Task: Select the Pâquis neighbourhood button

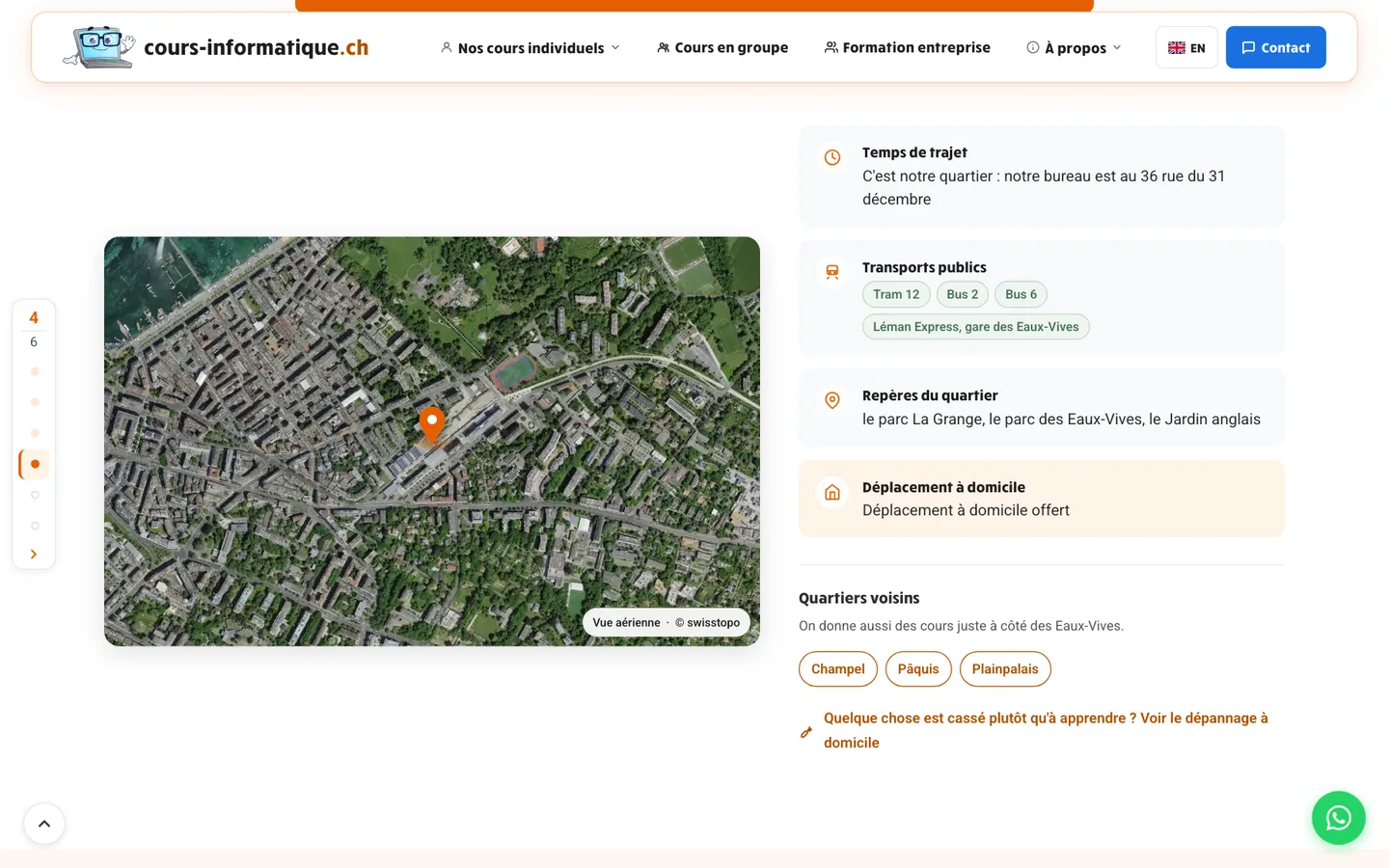Action: click(918, 669)
